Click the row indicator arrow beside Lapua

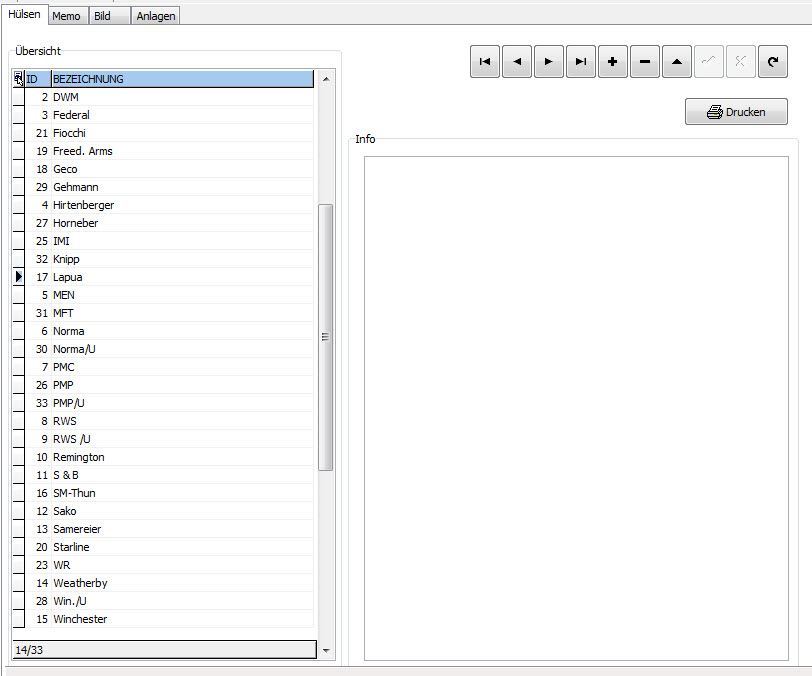pyautogui.click(x=19, y=277)
